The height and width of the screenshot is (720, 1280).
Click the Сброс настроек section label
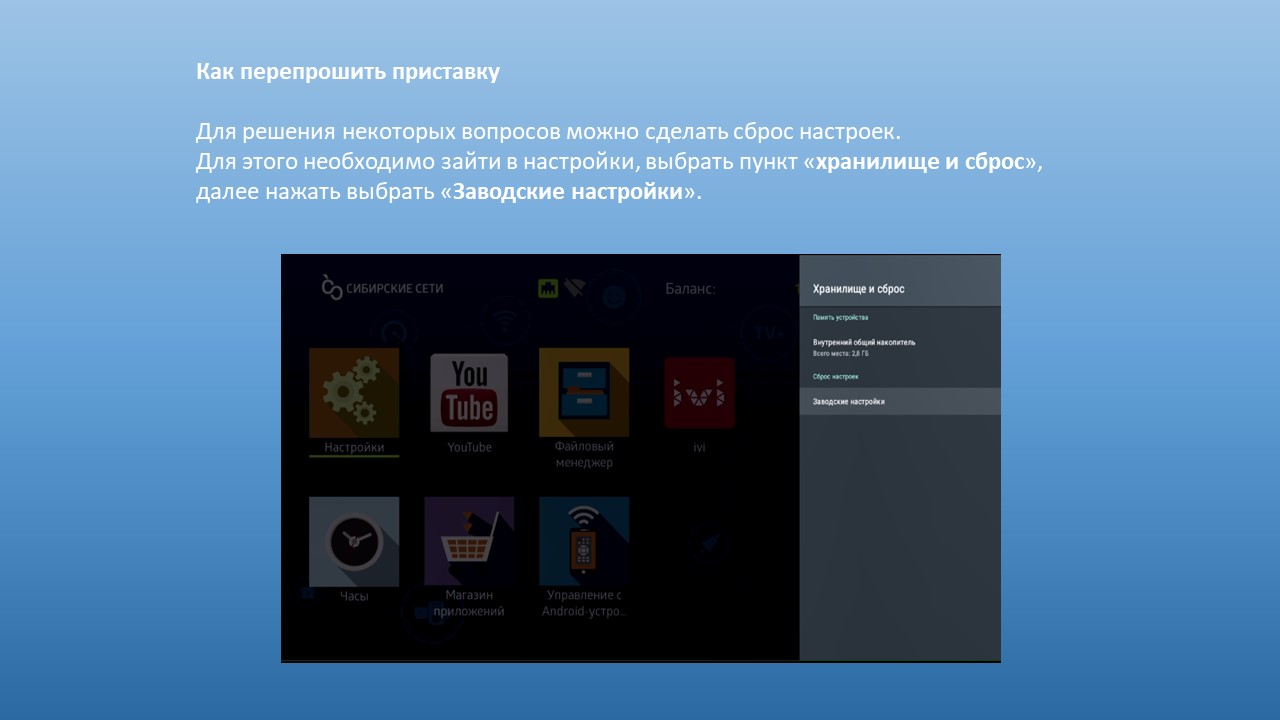tap(836, 377)
